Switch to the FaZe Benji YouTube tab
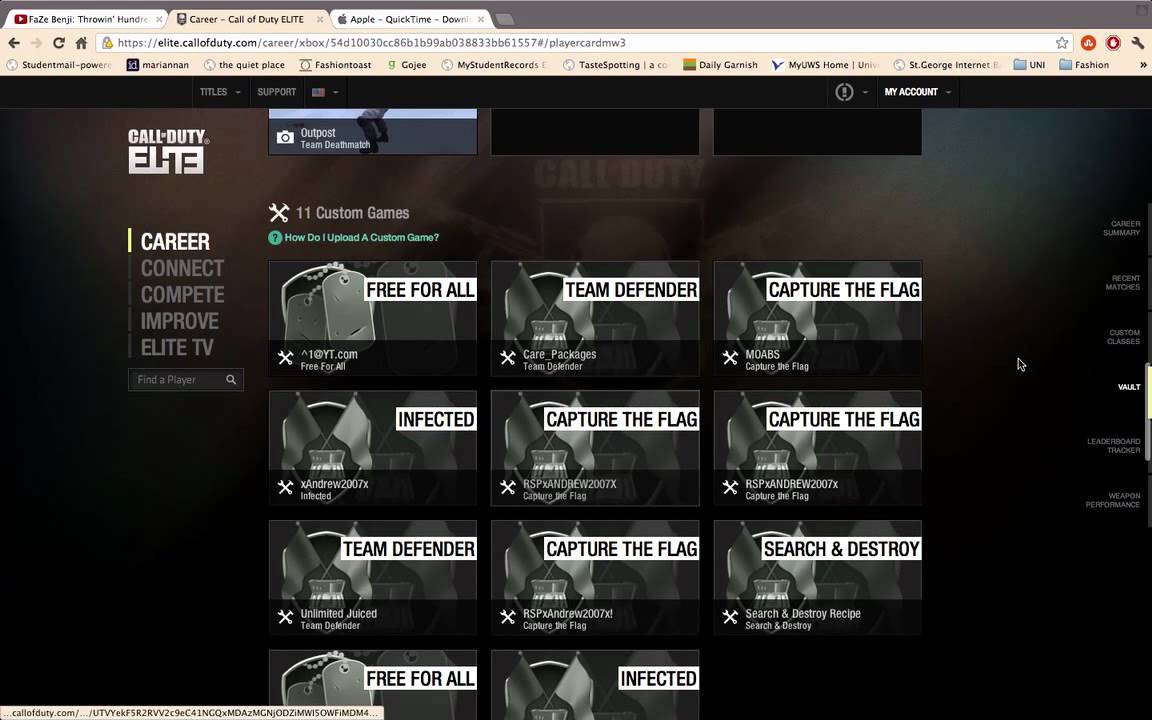Viewport: 1152px width, 720px height. click(x=87, y=19)
